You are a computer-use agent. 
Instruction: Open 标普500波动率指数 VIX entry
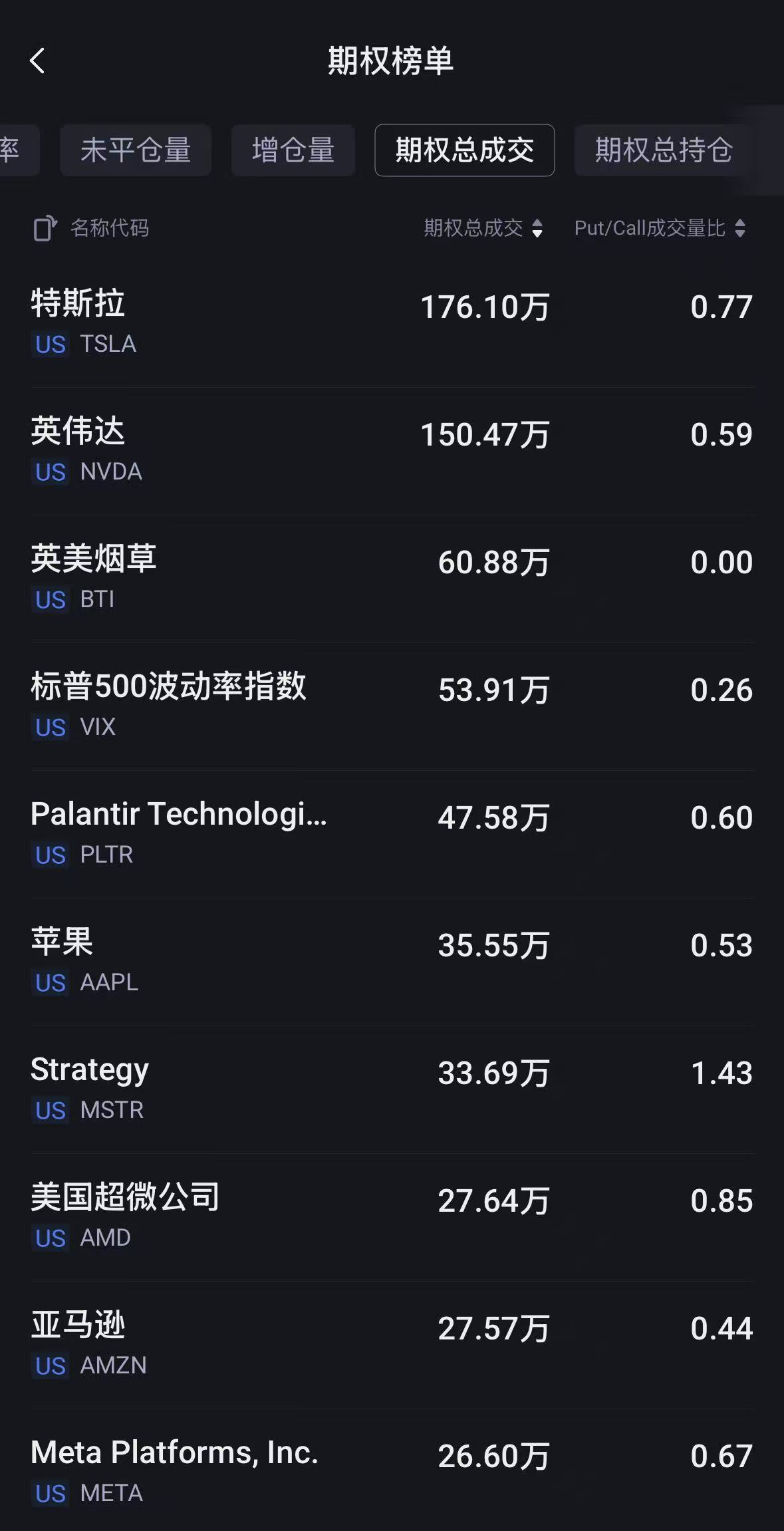tap(392, 706)
